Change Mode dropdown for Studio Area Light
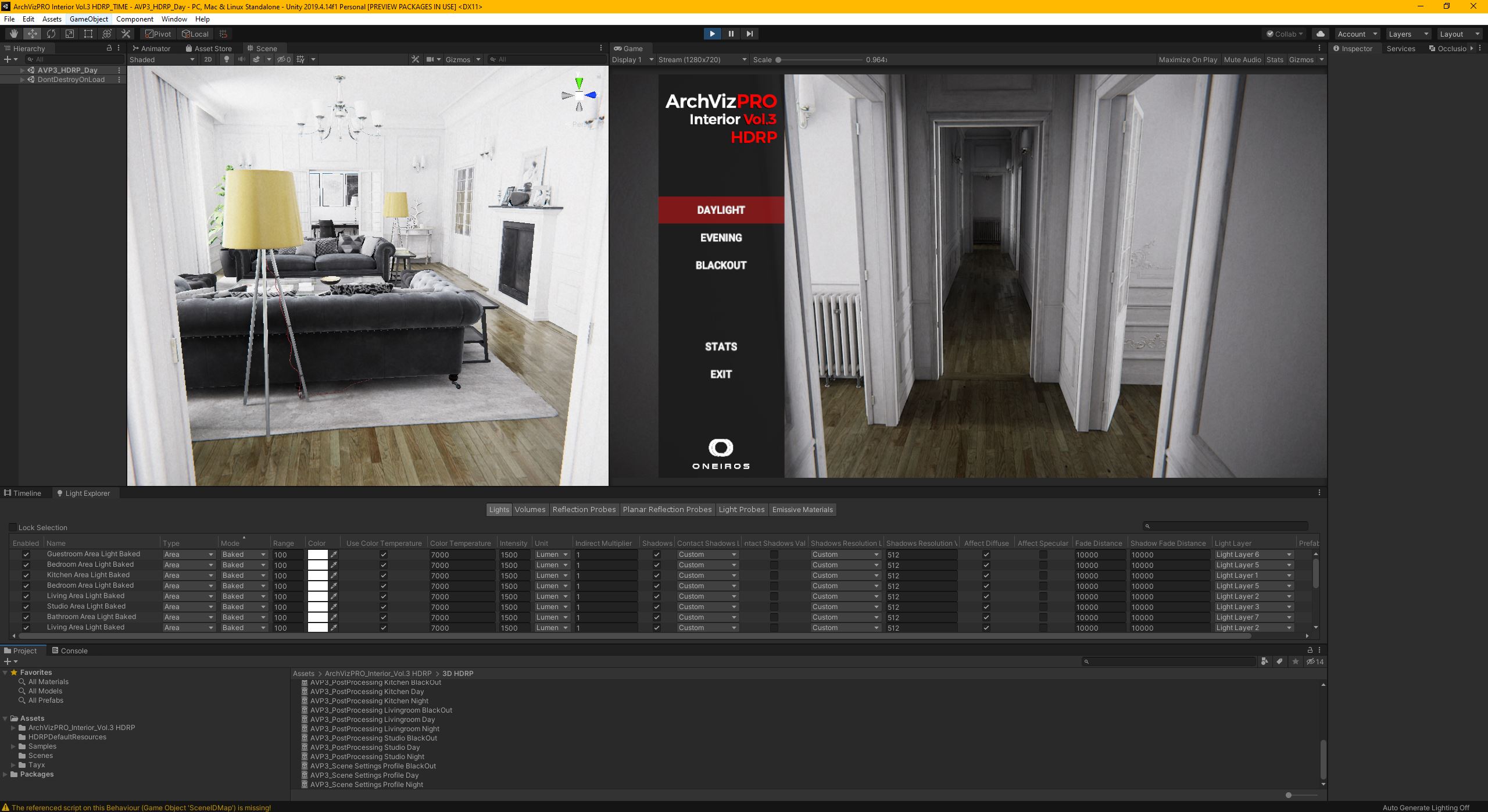The height and width of the screenshot is (812, 1488). [x=244, y=606]
